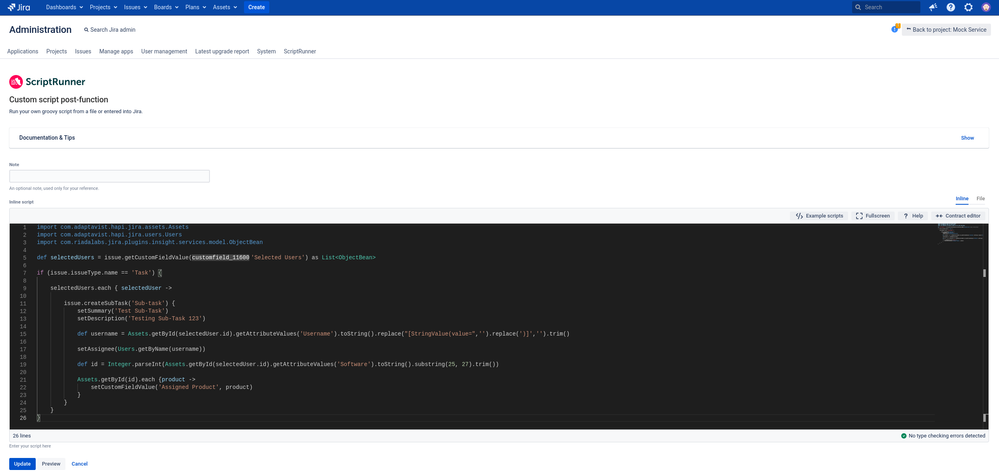The height and width of the screenshot is (474, 999).
Task: Open the Issues admin tab
Action: [x=83, y=52]
